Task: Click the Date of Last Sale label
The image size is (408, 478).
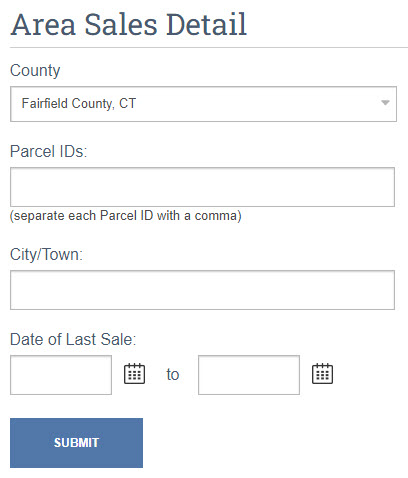Action: 73,339
